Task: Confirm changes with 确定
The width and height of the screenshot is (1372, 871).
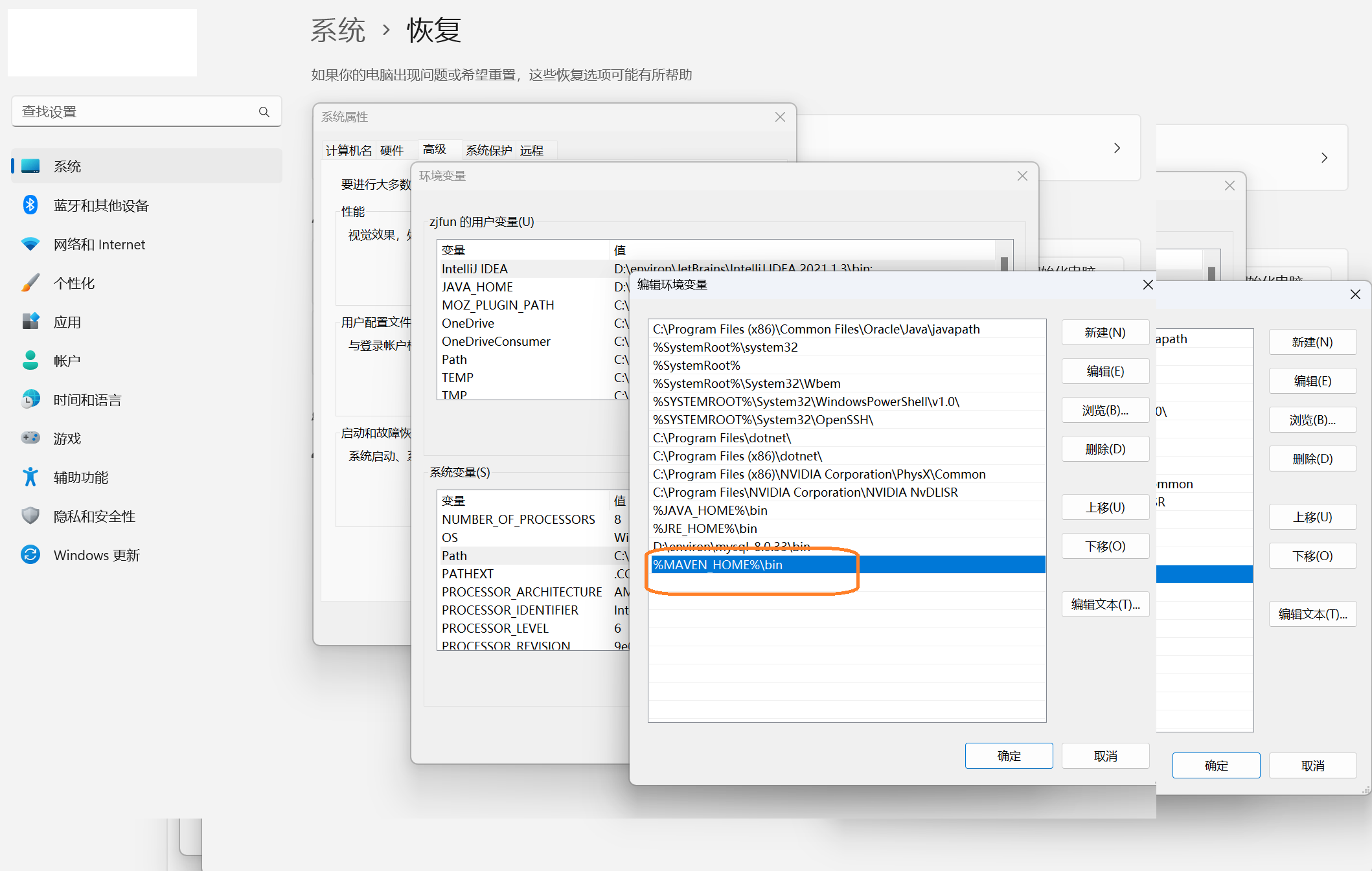Action: 1009,756
